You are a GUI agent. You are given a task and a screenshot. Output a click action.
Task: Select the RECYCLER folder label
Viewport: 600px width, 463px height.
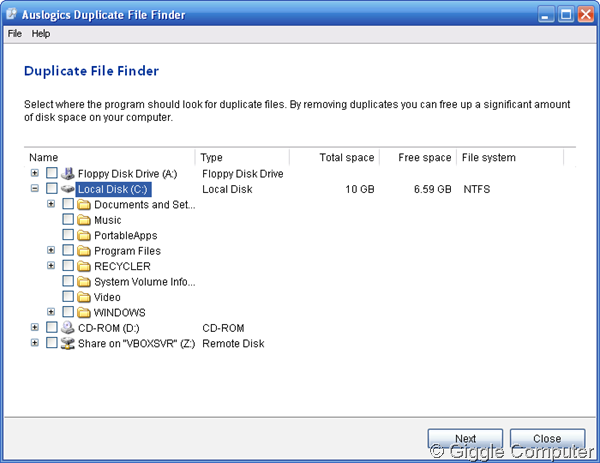[122, 266]
